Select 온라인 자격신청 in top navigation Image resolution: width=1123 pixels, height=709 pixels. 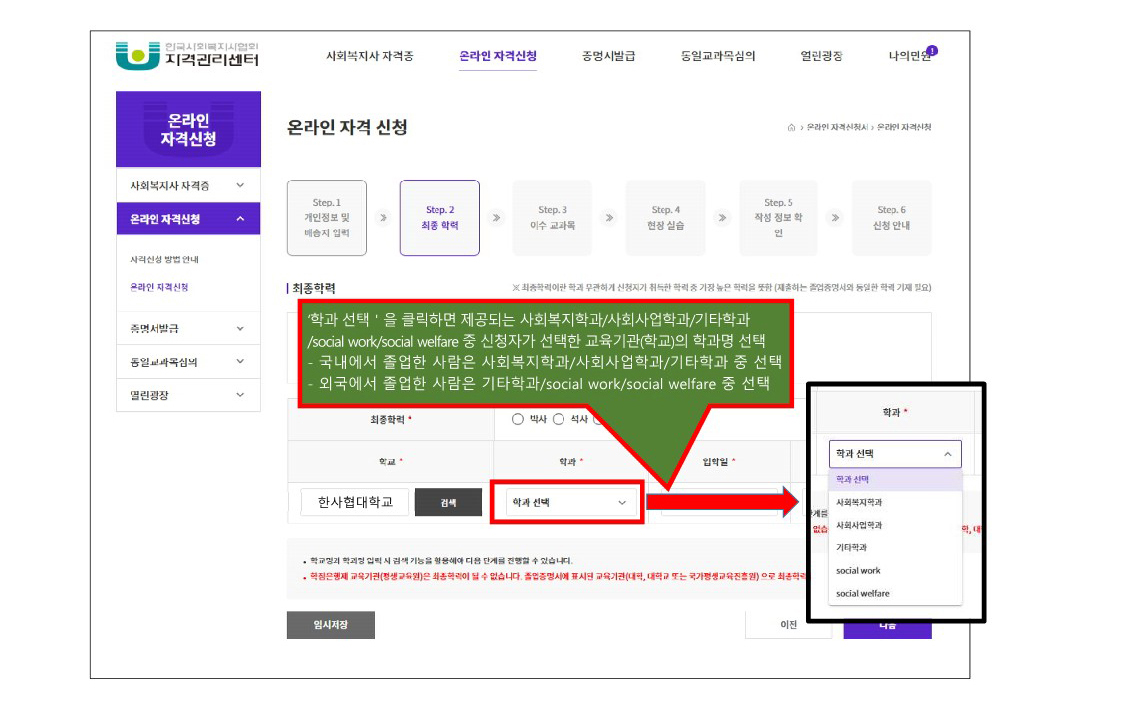click(x=498, y=56)
